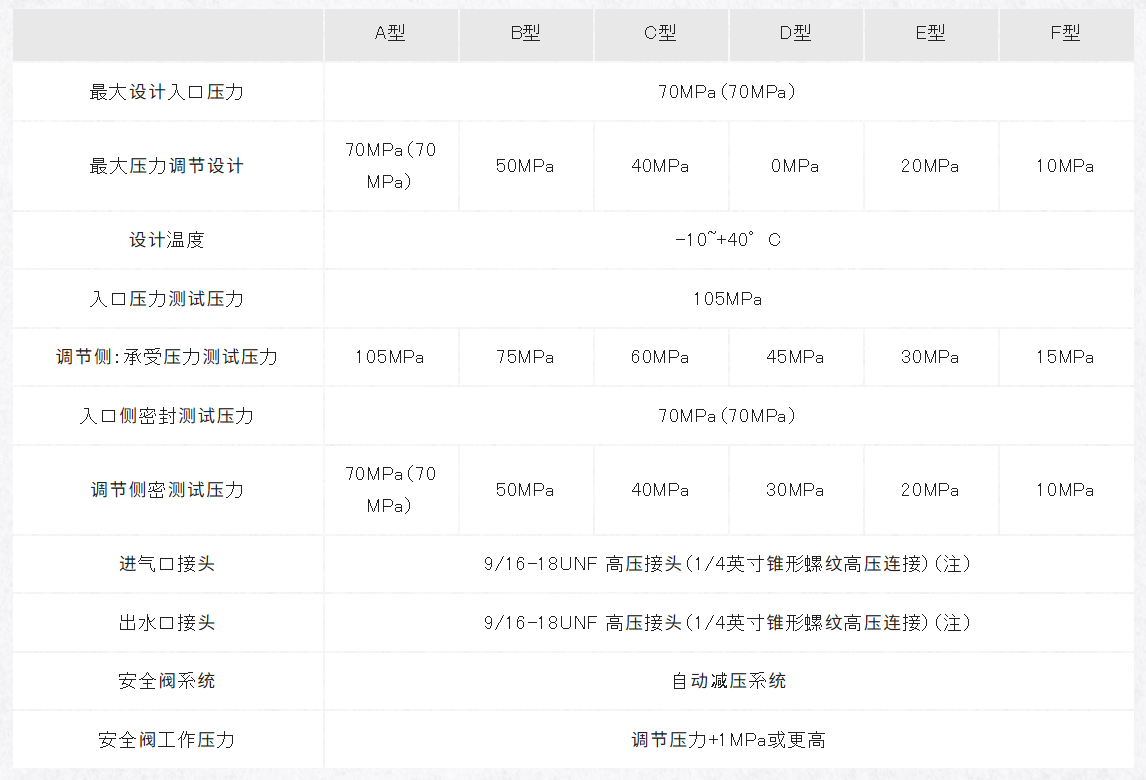Click the E型 column header
Screen dimensions: 1146x780
(x=930, y=33)
